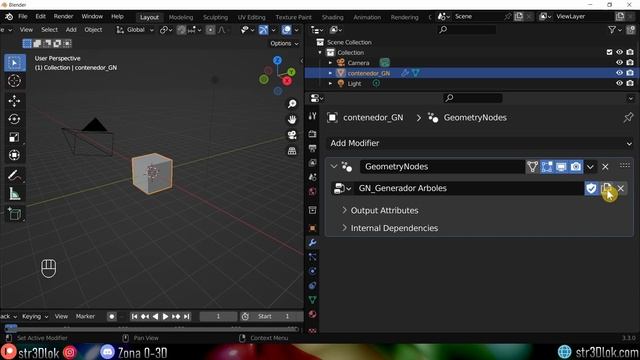Screen dimensions: 640x360
Task: Select the Select Box tool
Action: click(15, 63)
